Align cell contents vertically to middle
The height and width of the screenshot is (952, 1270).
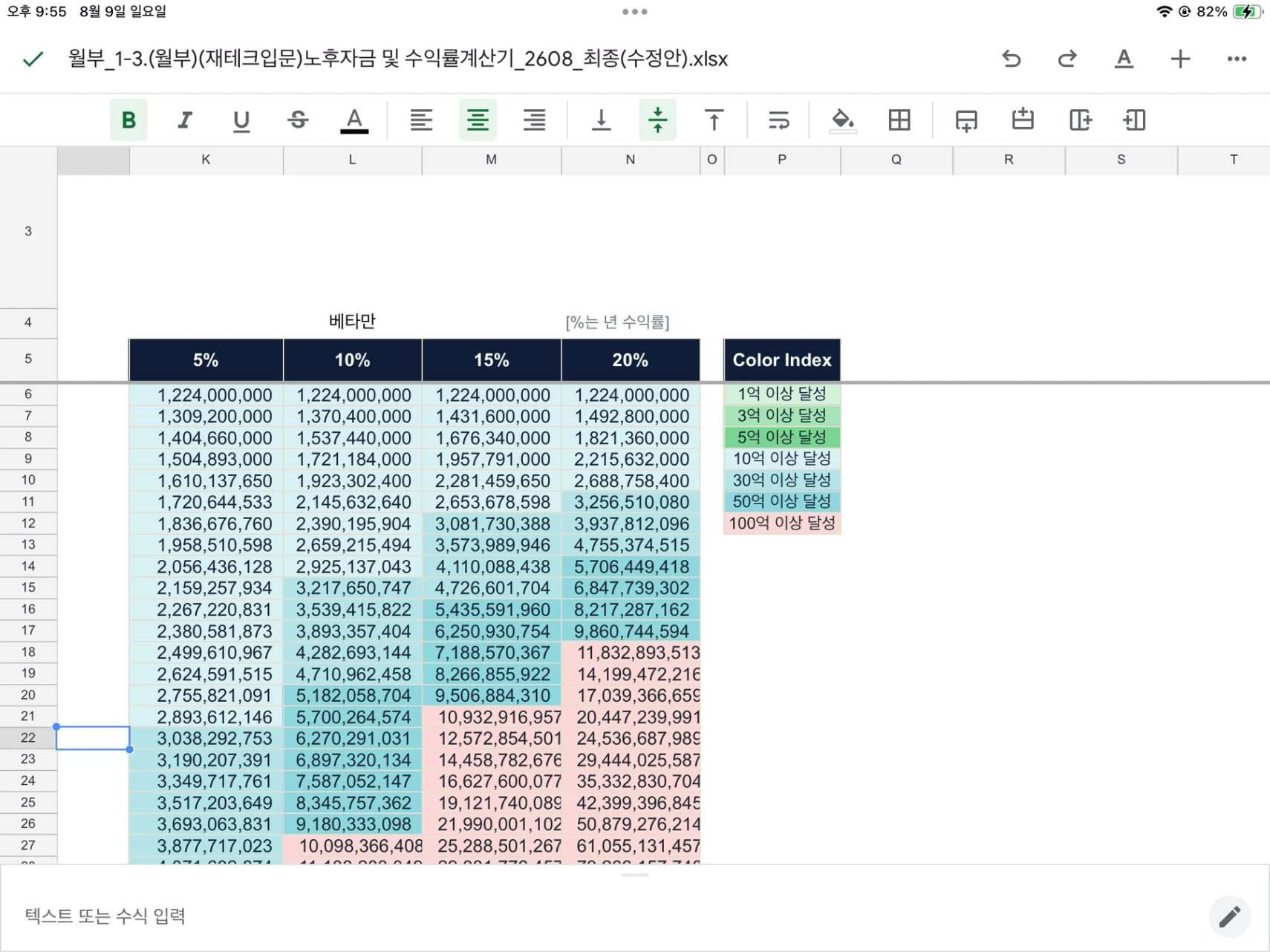coord(657,120)
